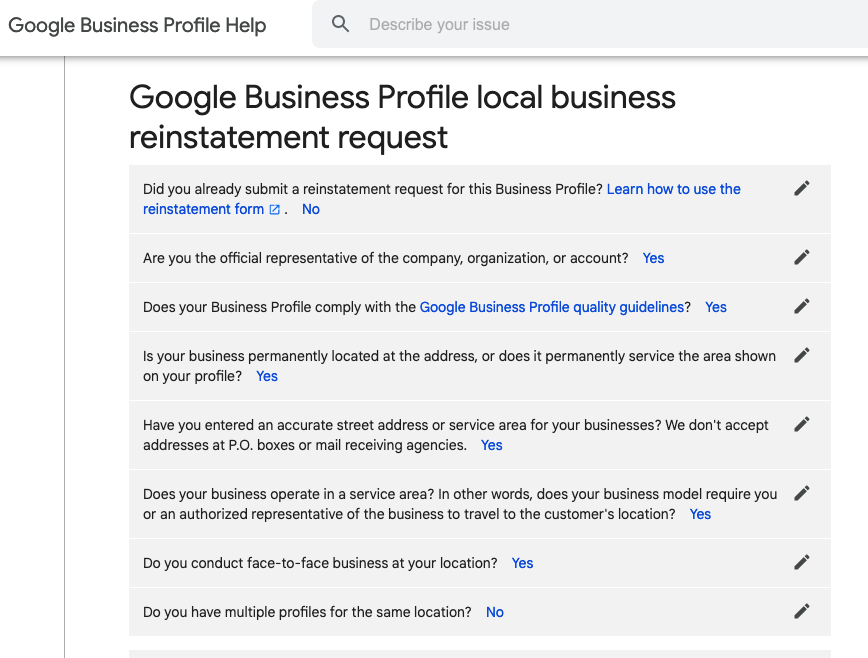
Task: Go to Google Business Profile Help home
Action: (137, 25)
